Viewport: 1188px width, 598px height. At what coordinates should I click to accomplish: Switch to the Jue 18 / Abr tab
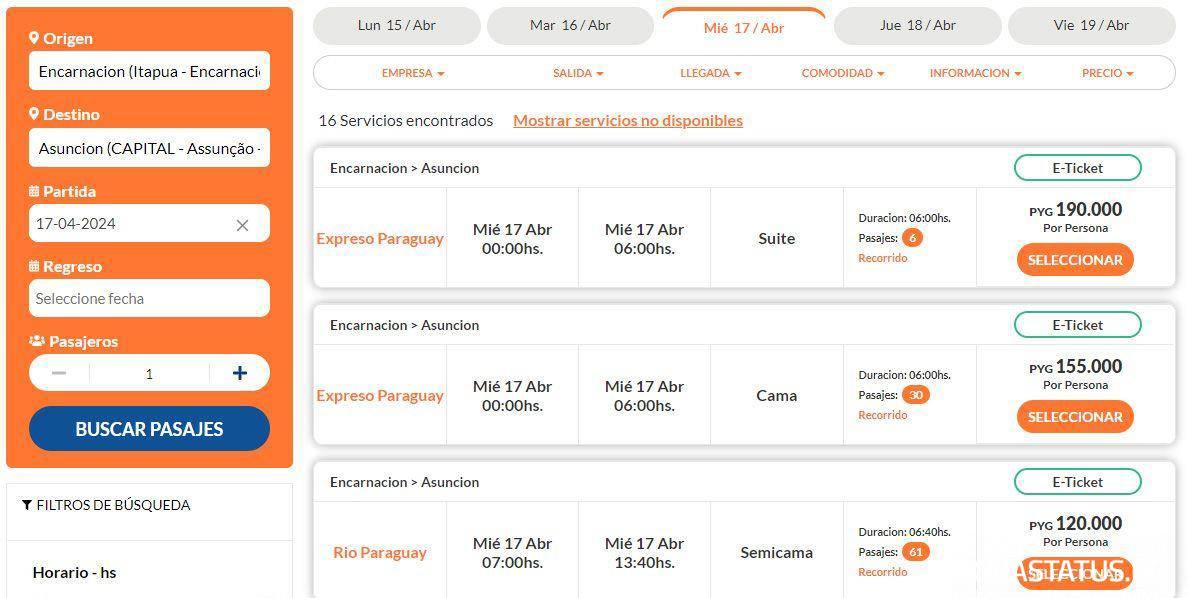click(x=918, y=26)
